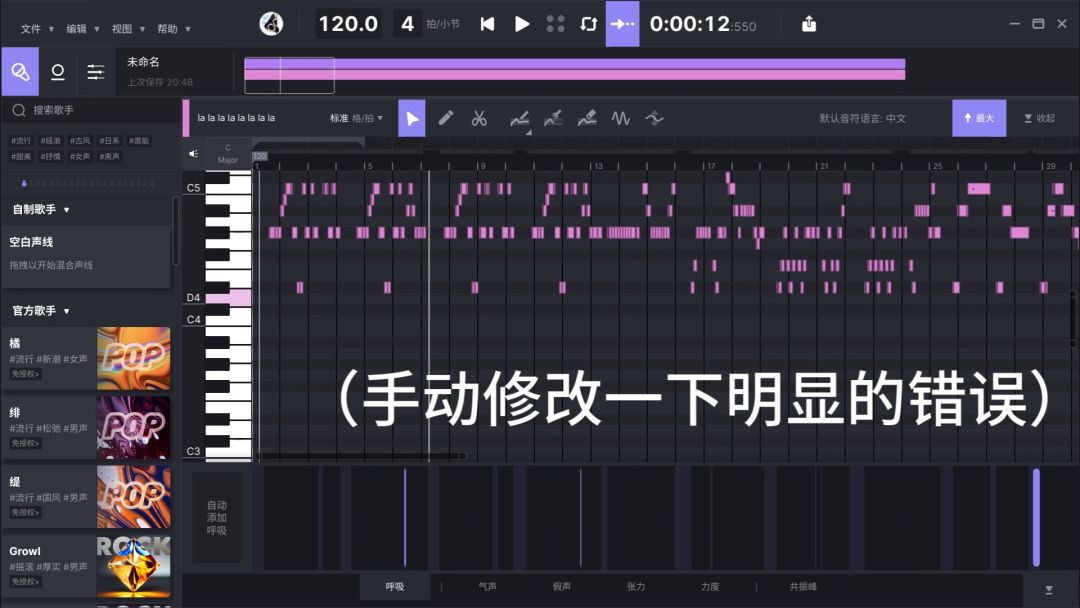Image resolution: width=1080 pixels, height=608 pixels.
Task: Select the pencil draw tool
Action: pyautogui.click(x=446, y=118)
